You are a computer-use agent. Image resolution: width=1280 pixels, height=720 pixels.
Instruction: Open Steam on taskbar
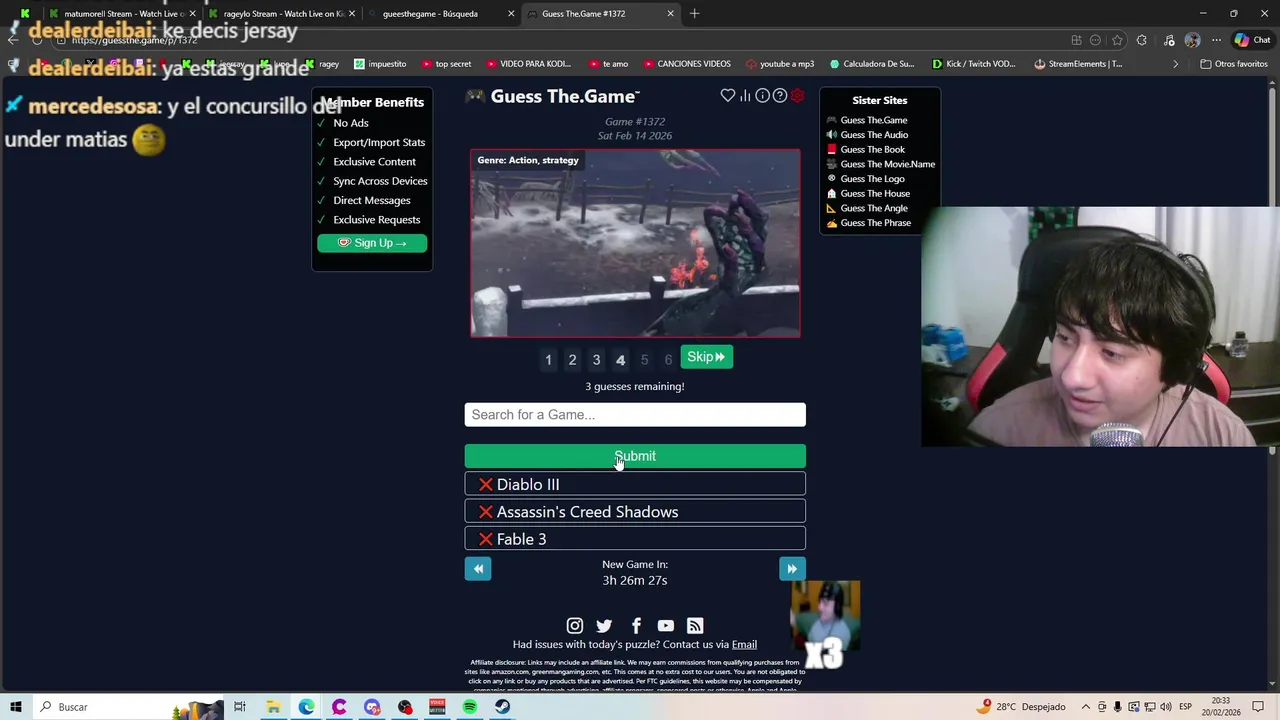pyautogui.click(x=502, y=707)
